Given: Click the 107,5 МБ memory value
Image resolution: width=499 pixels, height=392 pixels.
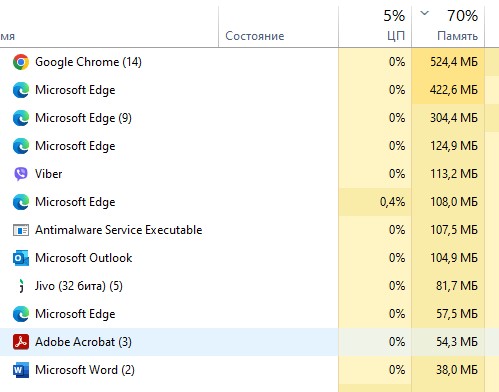Looking at the screenshot, I should [x=454, y=230].
